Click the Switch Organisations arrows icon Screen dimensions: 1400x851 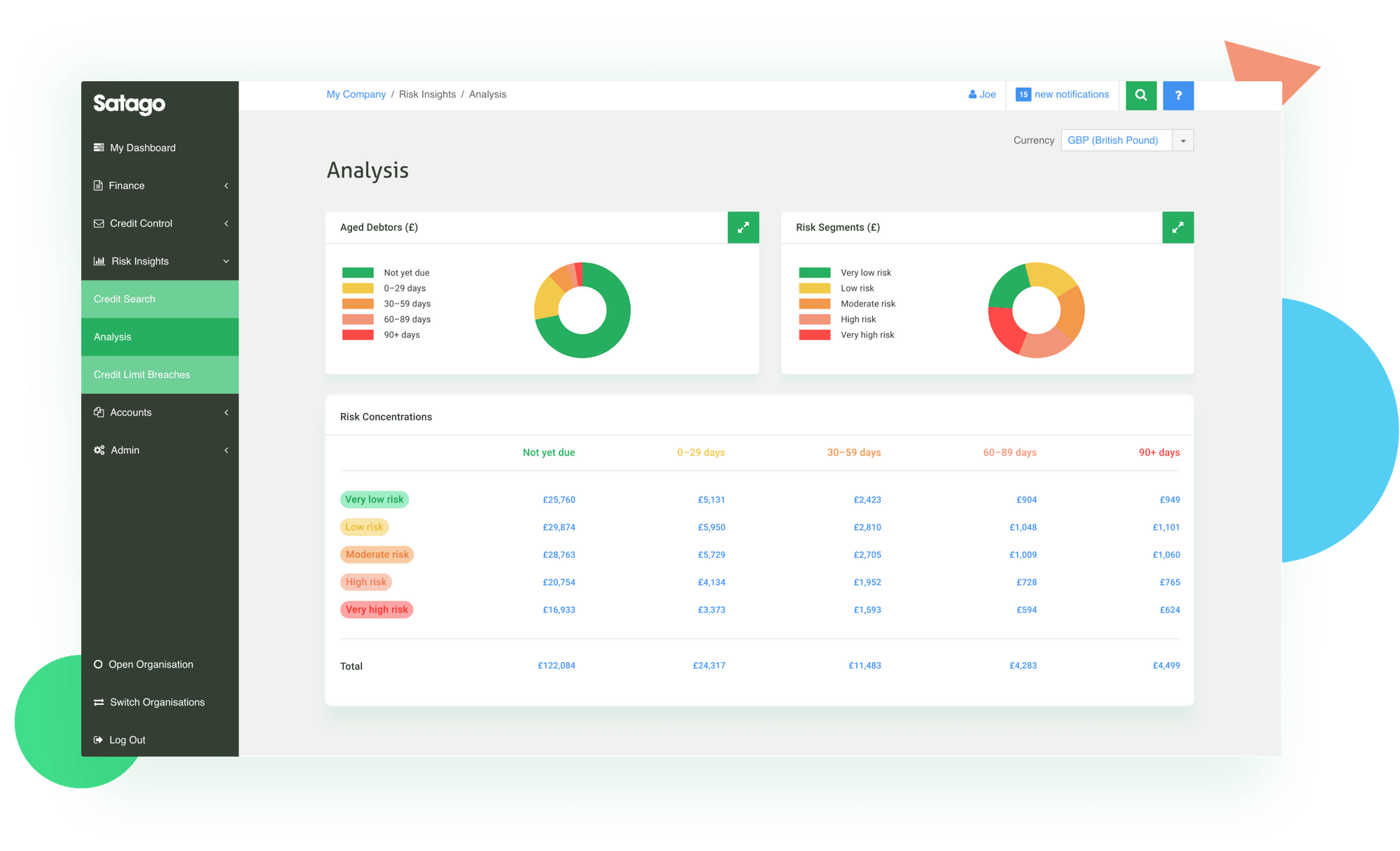tap(99, 702)
